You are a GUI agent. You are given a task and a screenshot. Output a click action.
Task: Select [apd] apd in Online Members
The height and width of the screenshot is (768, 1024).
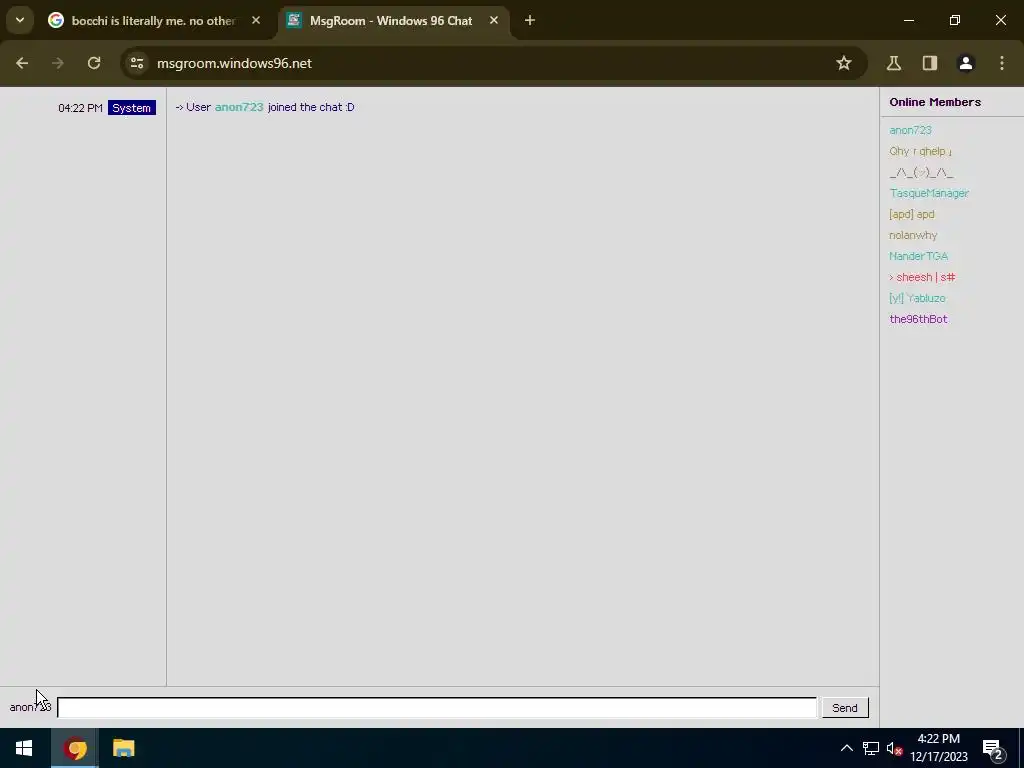click(912, 214)
